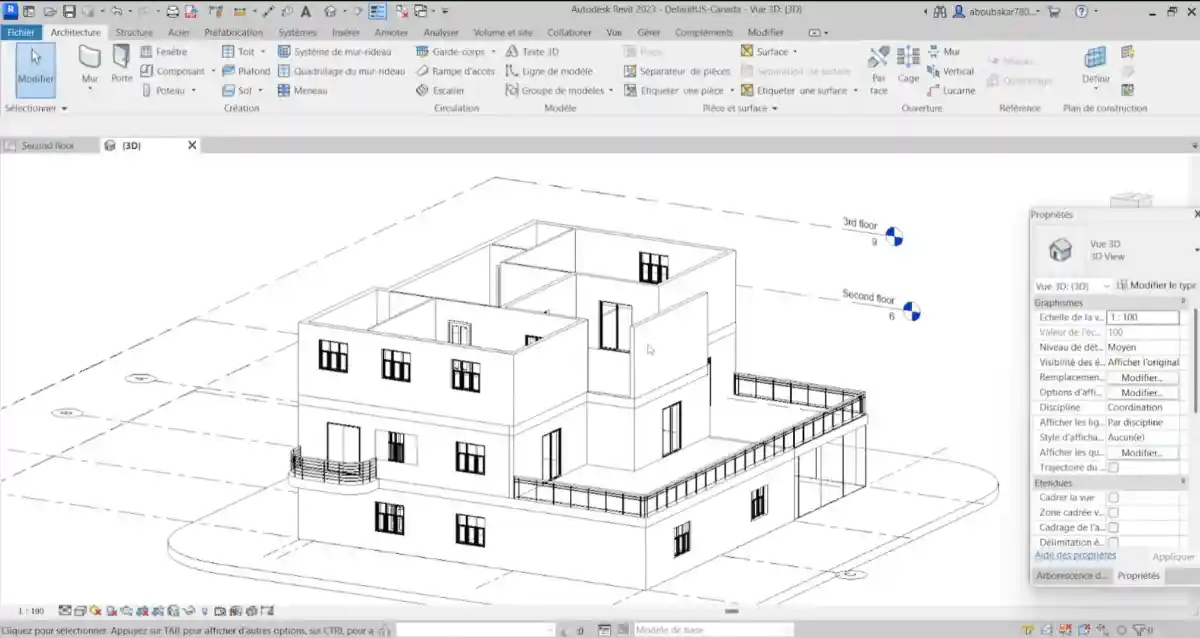Click the Graphismes section header
The width and height of the screenshot is (1200, 638).
[x=1110, y=302]
